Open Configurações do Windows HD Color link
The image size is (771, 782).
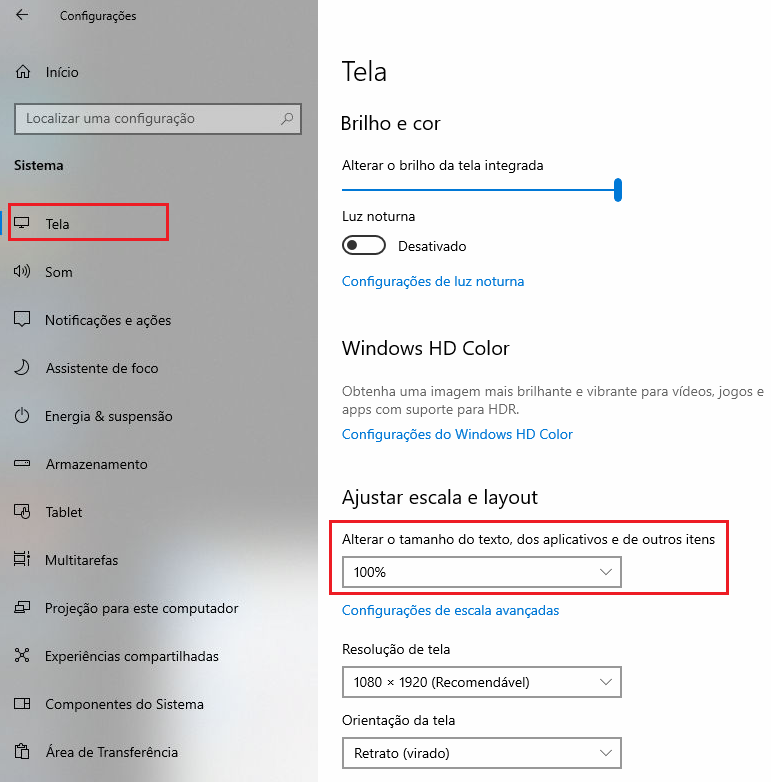(457, 435)
